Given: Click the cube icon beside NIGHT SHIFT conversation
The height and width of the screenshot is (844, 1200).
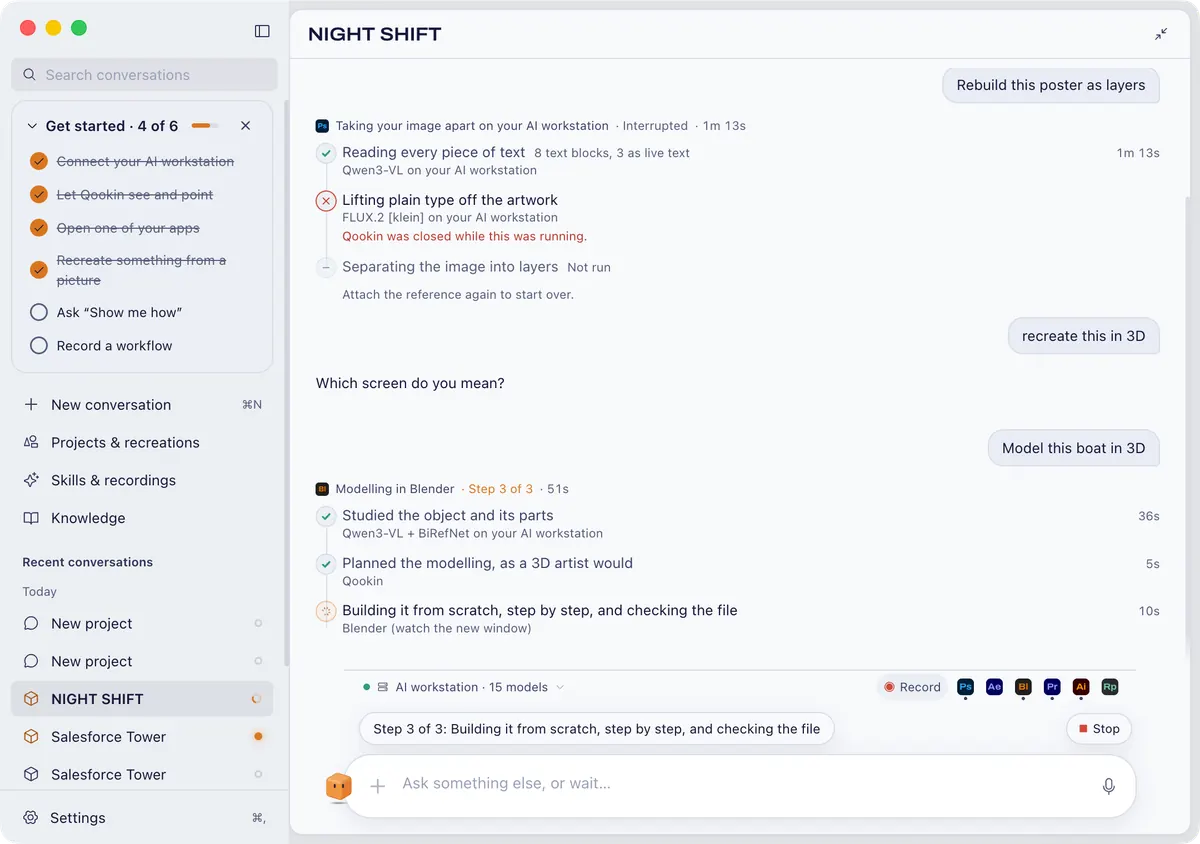Looking at the screenshot, I should (31, 699).
